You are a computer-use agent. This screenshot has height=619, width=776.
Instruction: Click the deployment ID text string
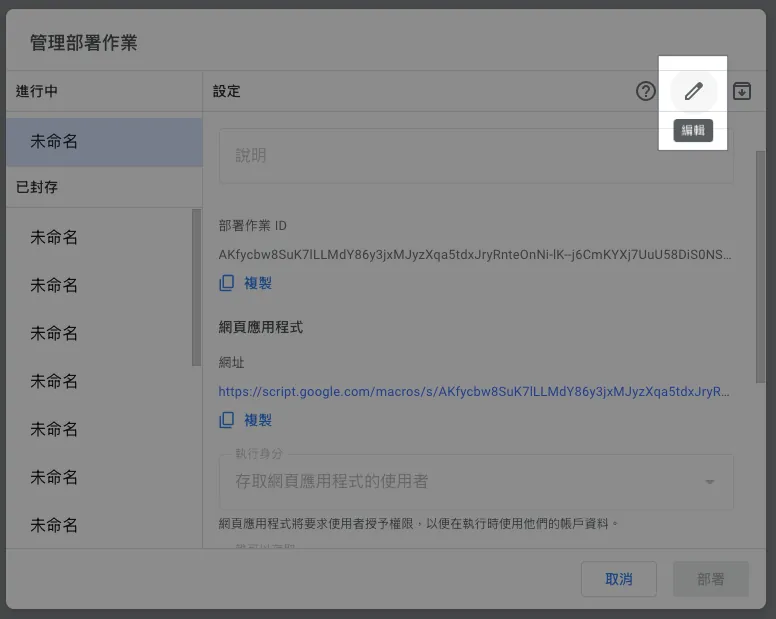coord(475,255)
